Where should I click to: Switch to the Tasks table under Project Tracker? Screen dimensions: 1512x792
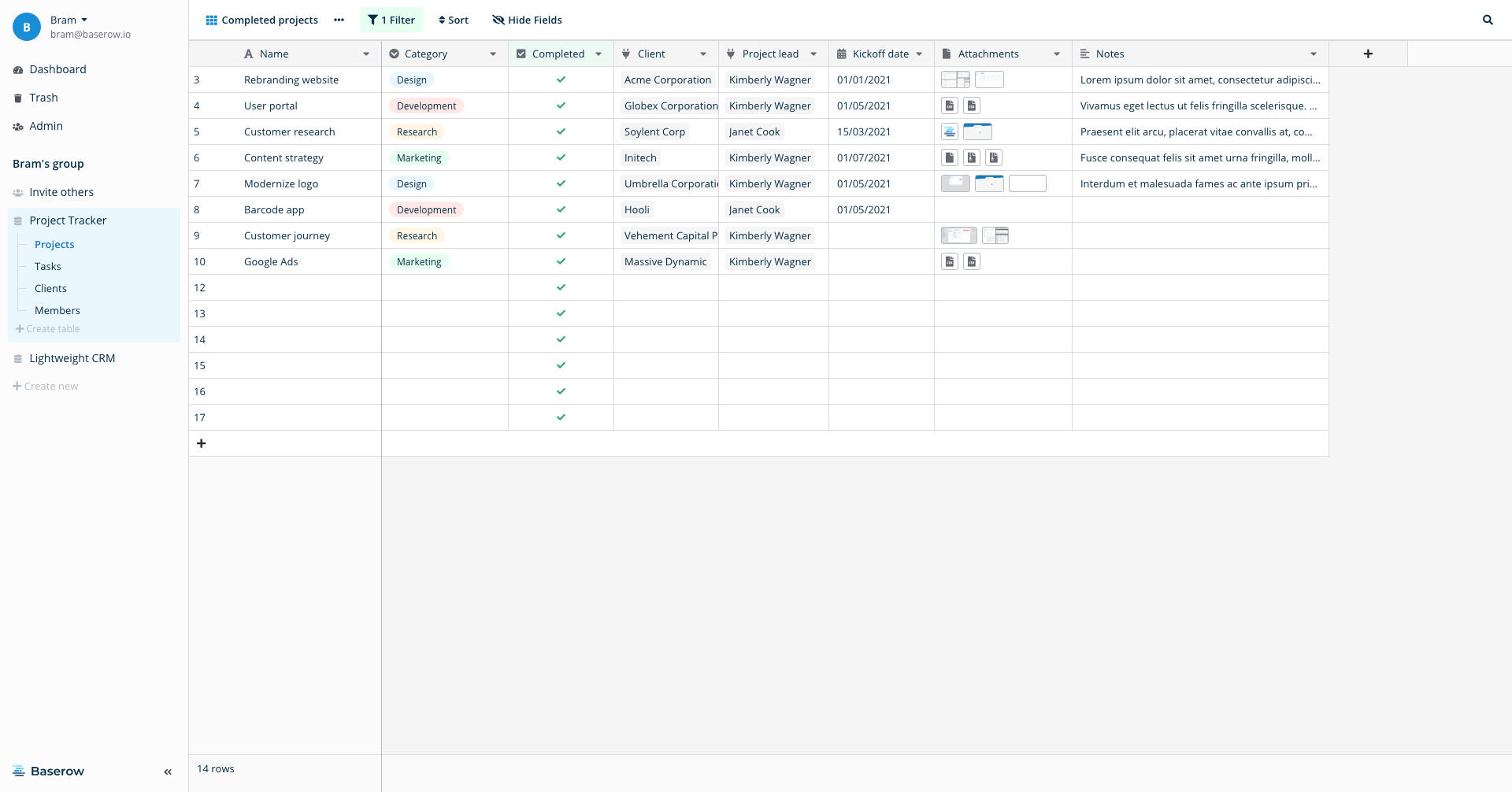tap(47, 266)
